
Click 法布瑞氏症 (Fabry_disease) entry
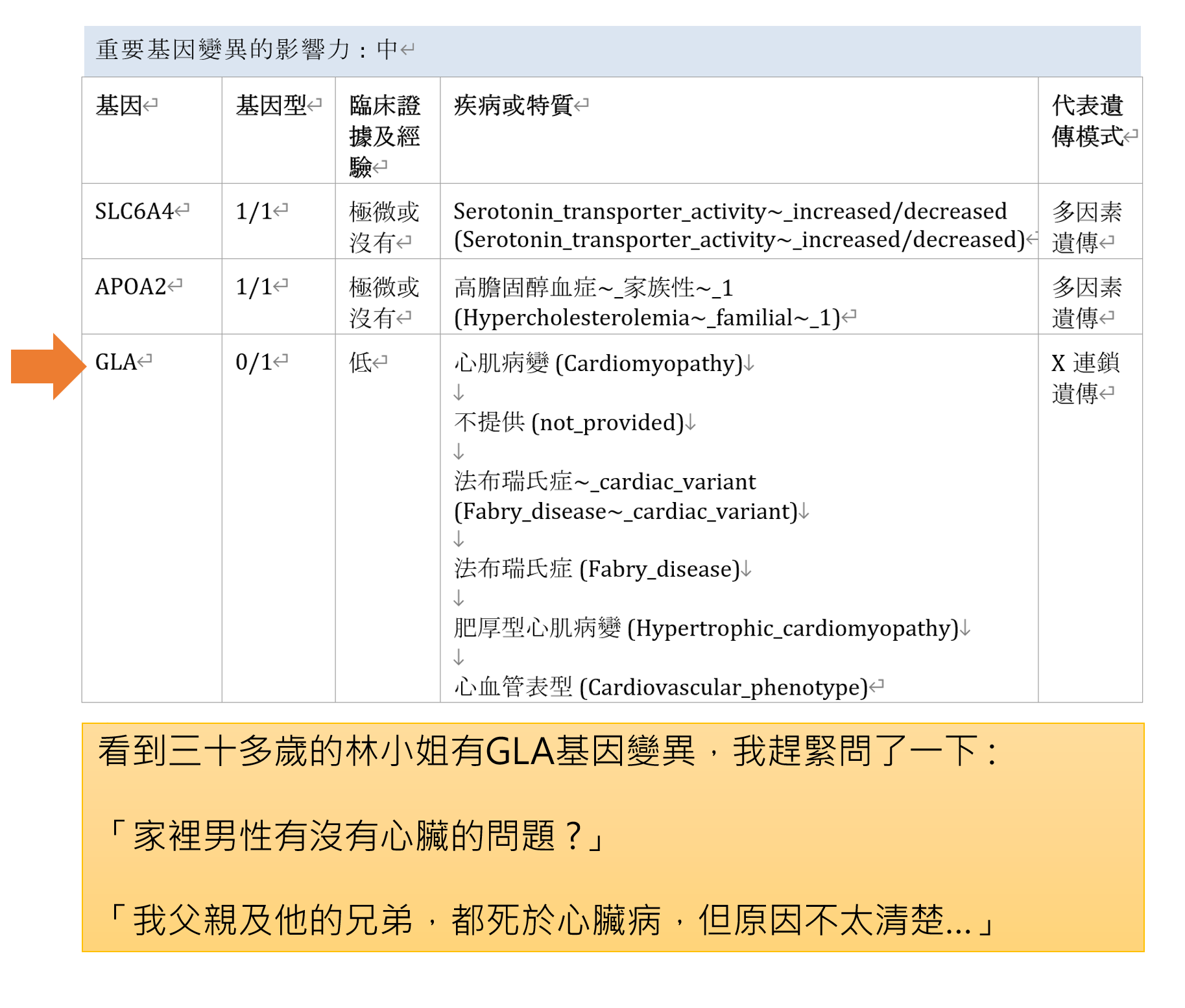click(597, 569)
